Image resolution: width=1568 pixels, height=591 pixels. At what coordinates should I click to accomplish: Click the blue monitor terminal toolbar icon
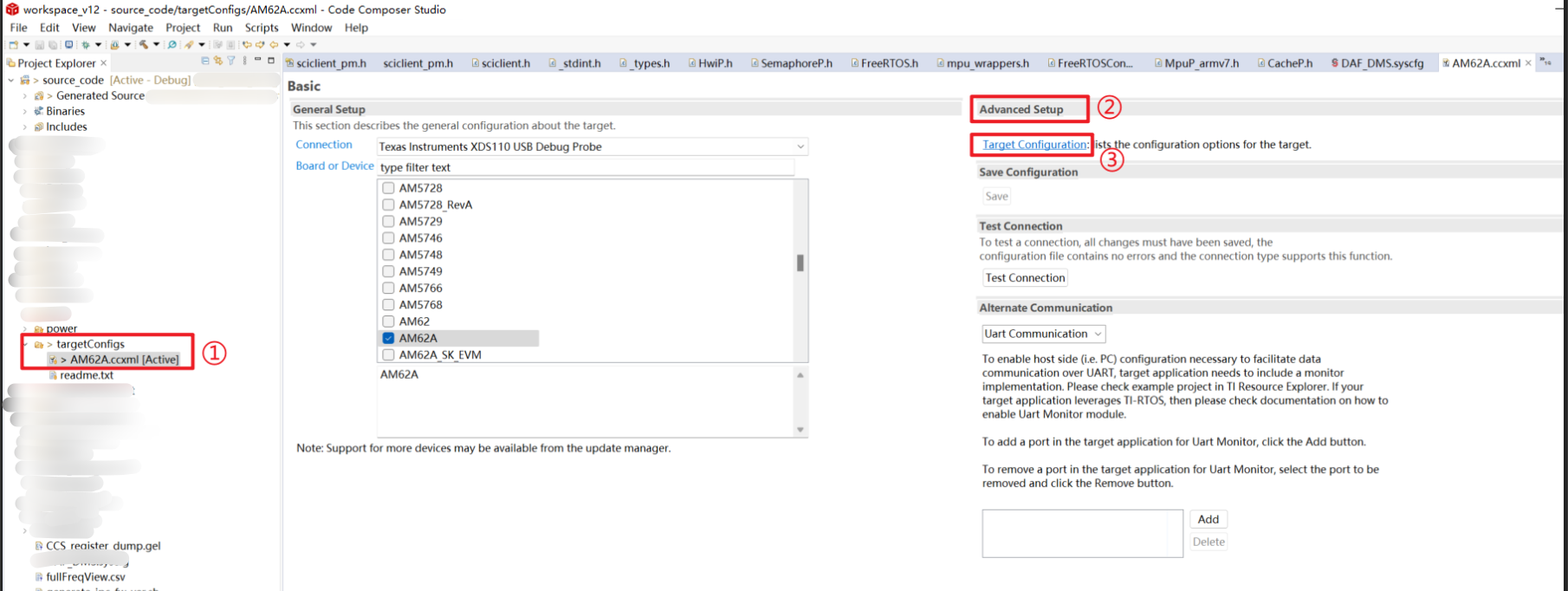pyautogui.click(x=68, y=44)
